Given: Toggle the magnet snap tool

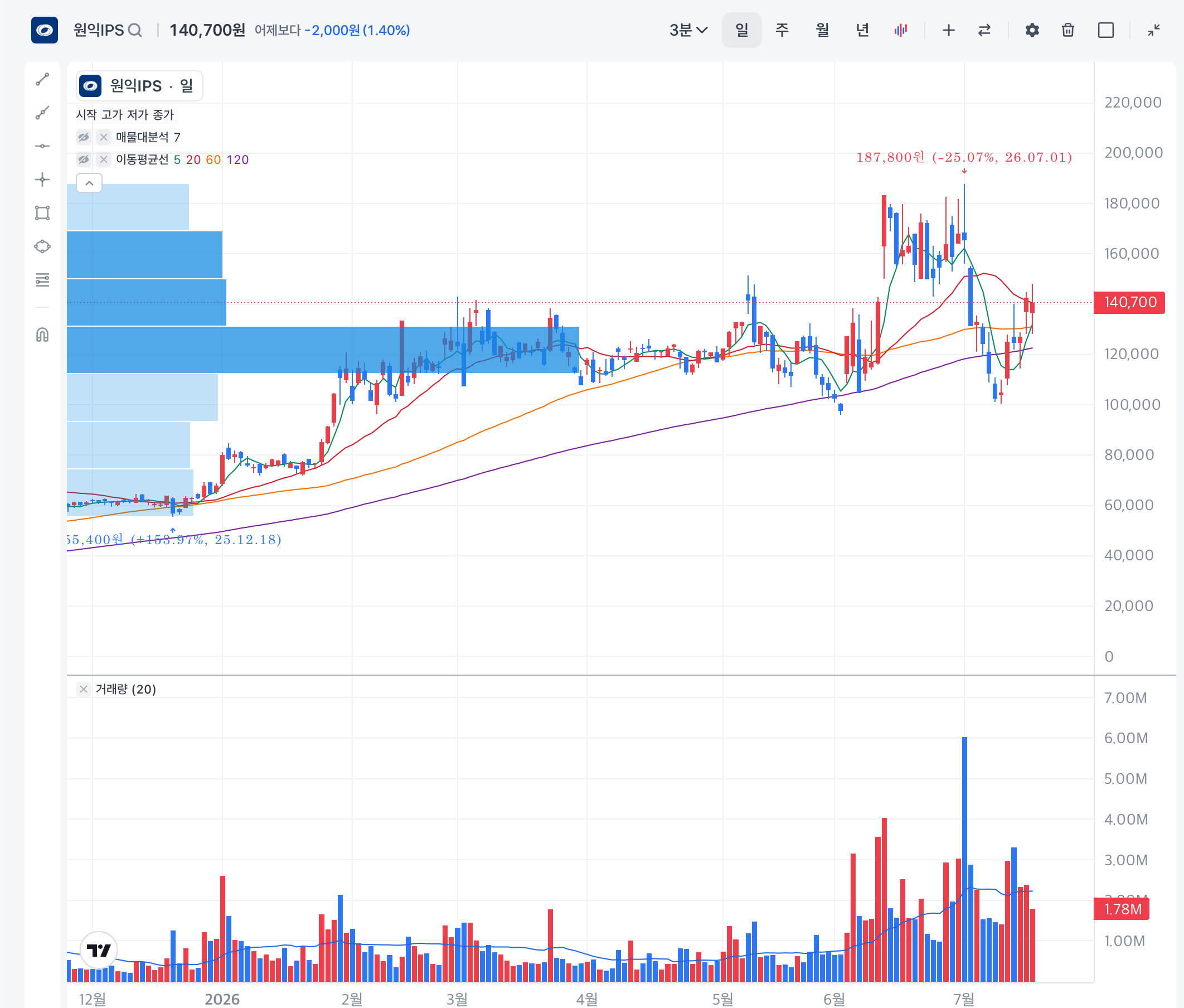Looking at the screenshot, I should [42, 335].
